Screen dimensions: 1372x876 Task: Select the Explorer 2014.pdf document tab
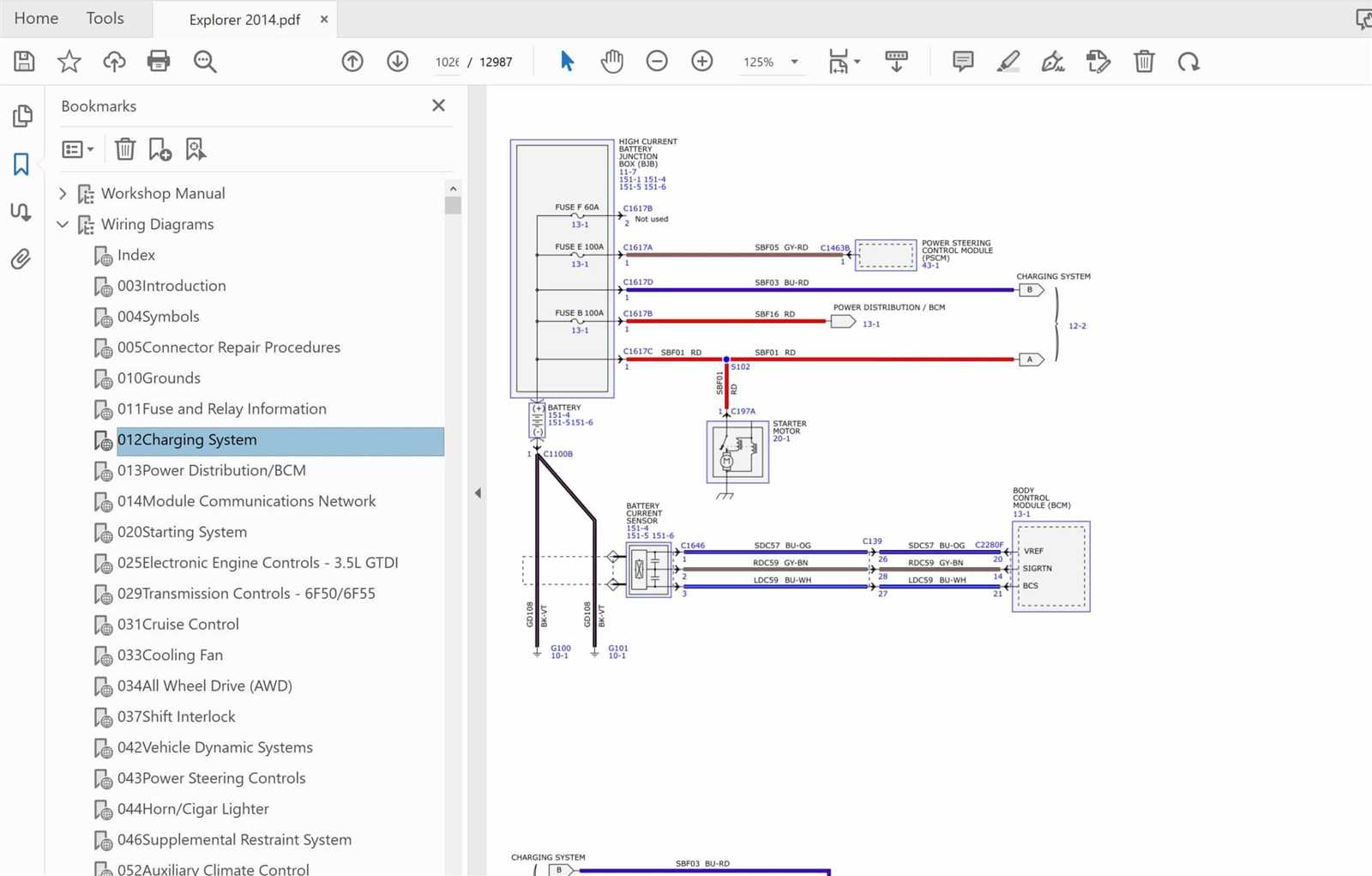click(244, 19)
